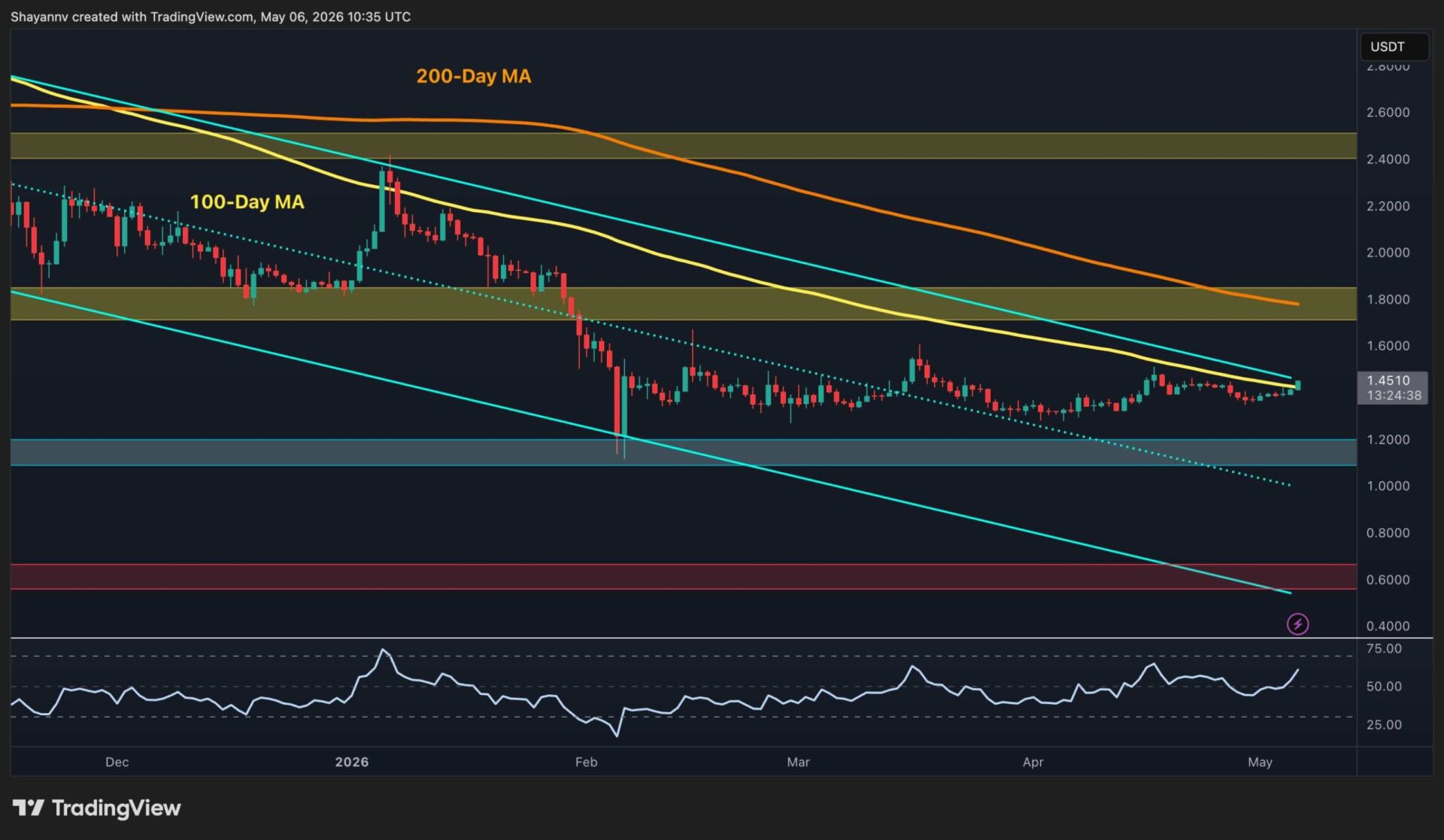Click the candle countdown 13:24:38
Image resolution: width=1444 pixels, height=840 pixels.
pos(1394,396)
